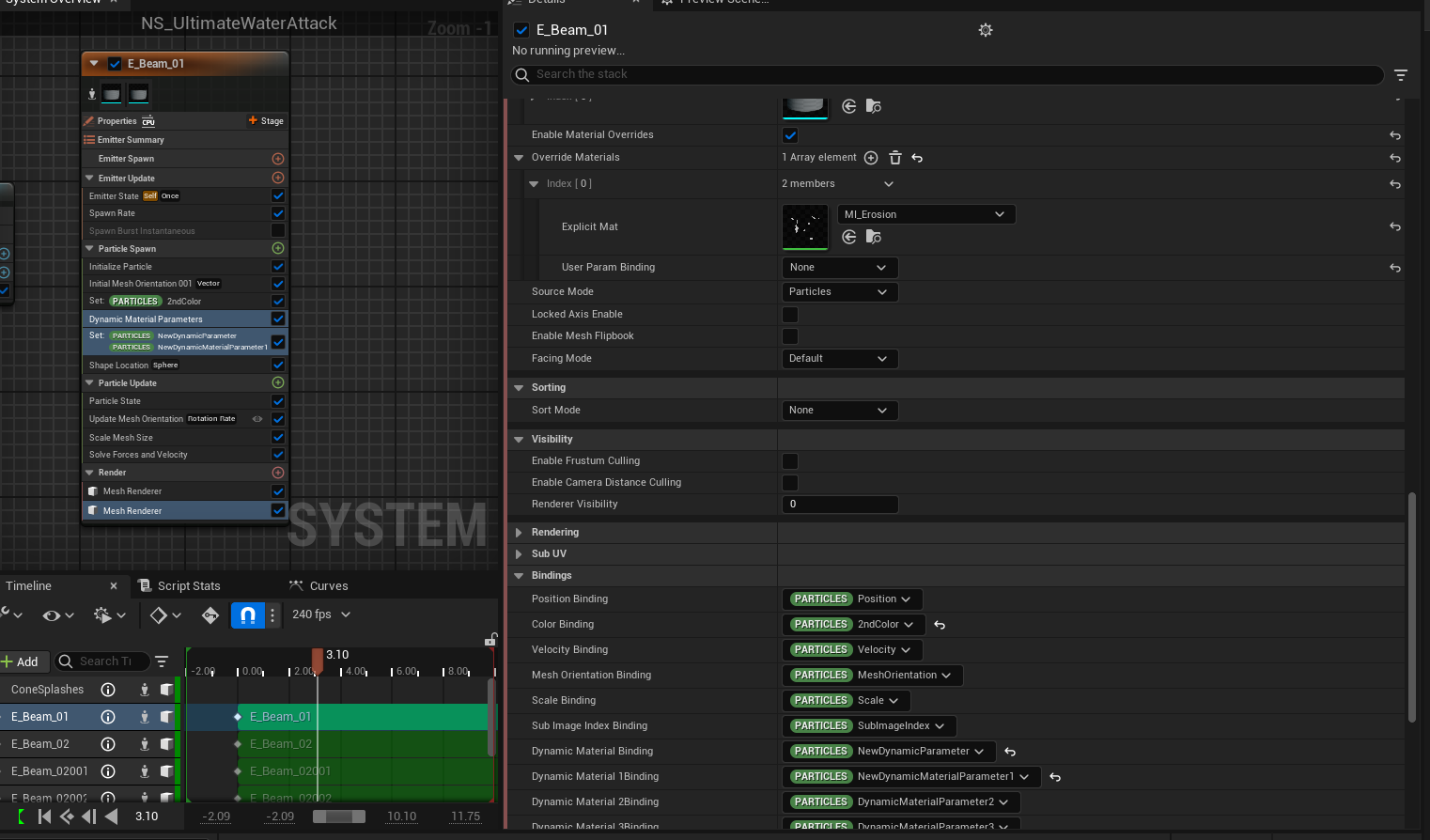This screenshot has height=840, width=1430.
Task: Disable the Spawn Rate module checkbox
Action: click(x=277, y=213)
